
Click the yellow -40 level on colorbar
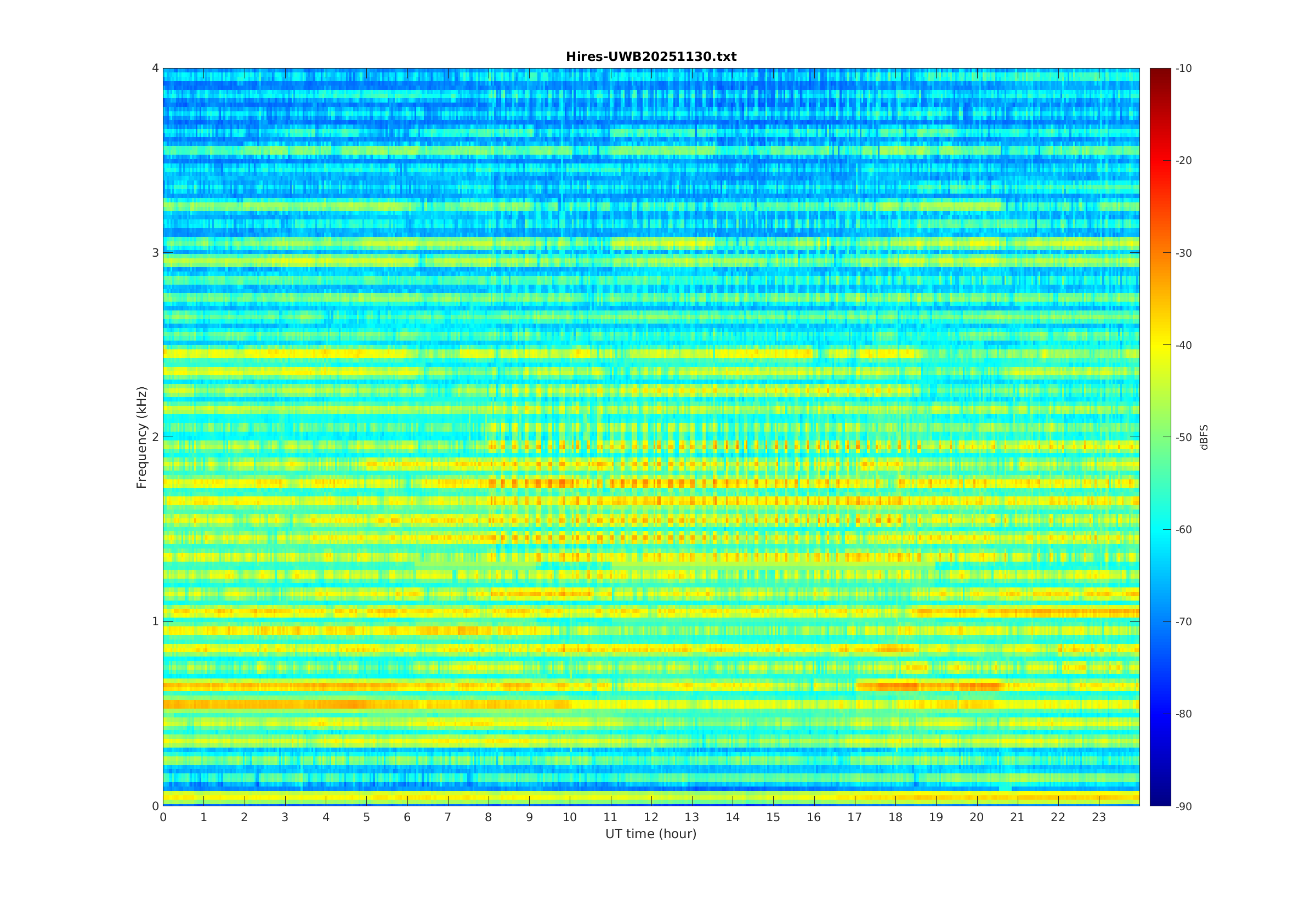pyautogui.click(x=1160, y=345)
